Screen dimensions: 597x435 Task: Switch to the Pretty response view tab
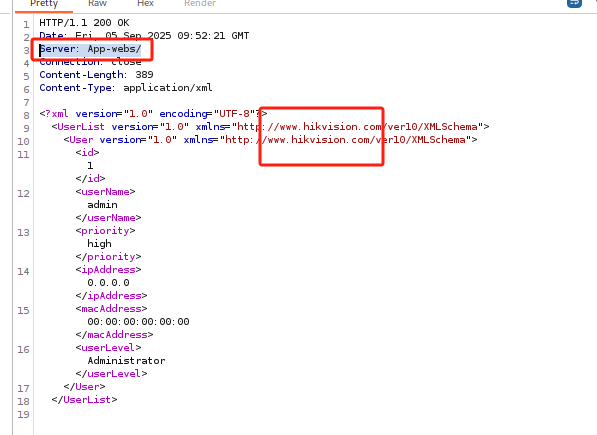coord(44,4)
